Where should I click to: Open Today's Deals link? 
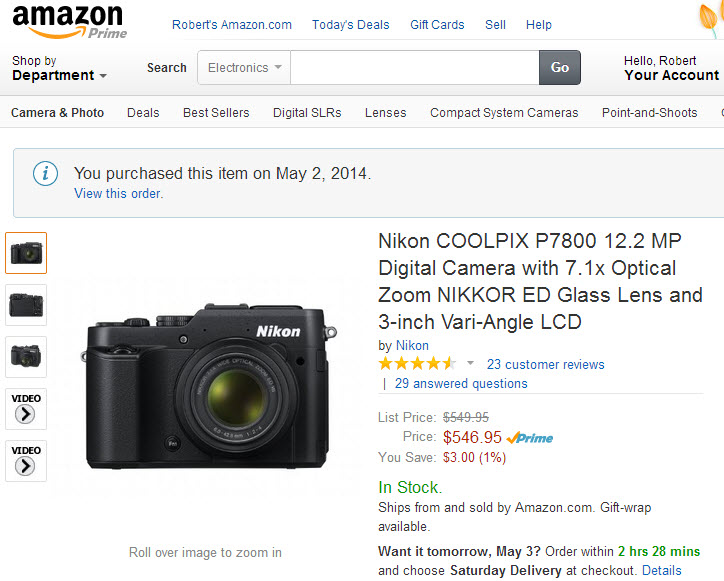pos(351,25)
